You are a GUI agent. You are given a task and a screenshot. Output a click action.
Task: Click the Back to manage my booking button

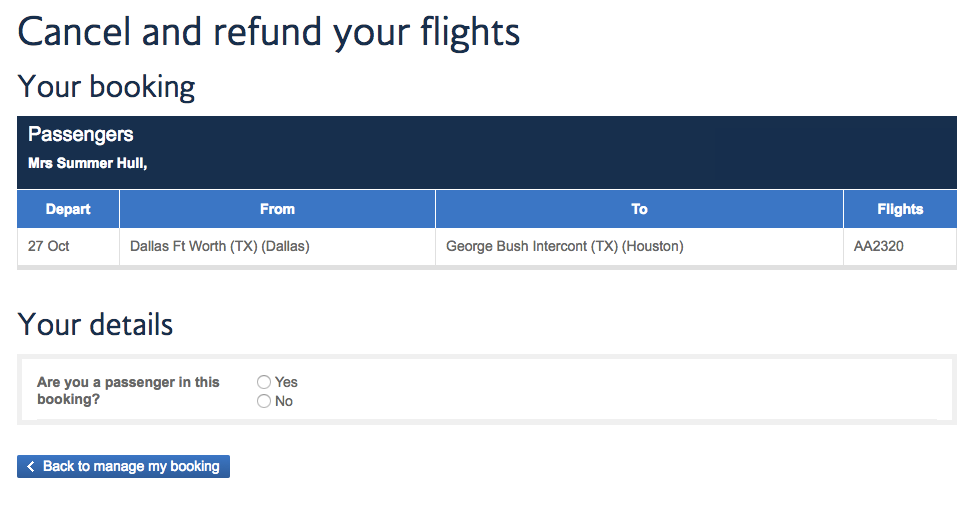point(124,466)
